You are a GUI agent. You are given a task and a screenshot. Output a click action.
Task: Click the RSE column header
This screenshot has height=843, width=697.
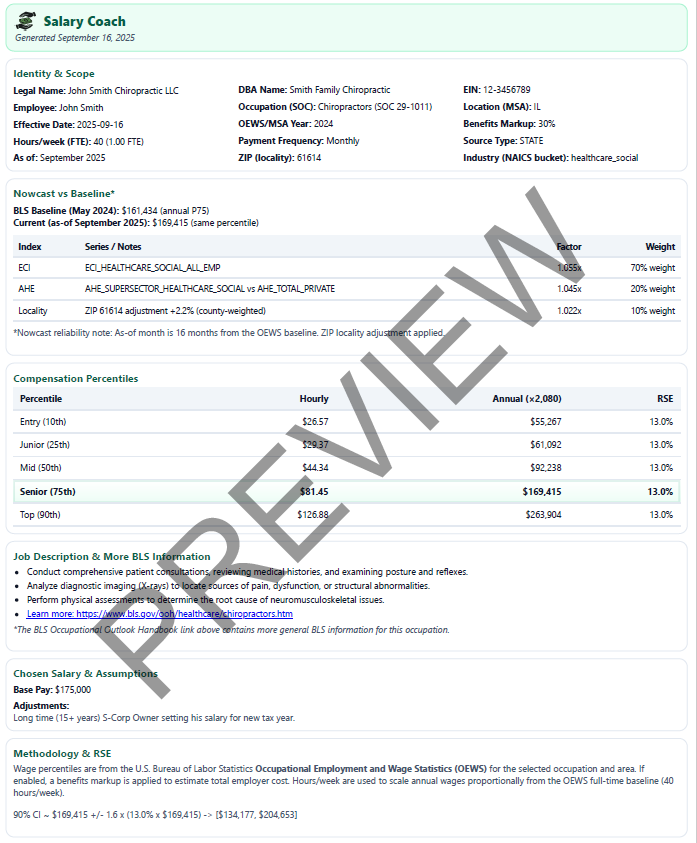pyautogui.click(x=665, y=399)
